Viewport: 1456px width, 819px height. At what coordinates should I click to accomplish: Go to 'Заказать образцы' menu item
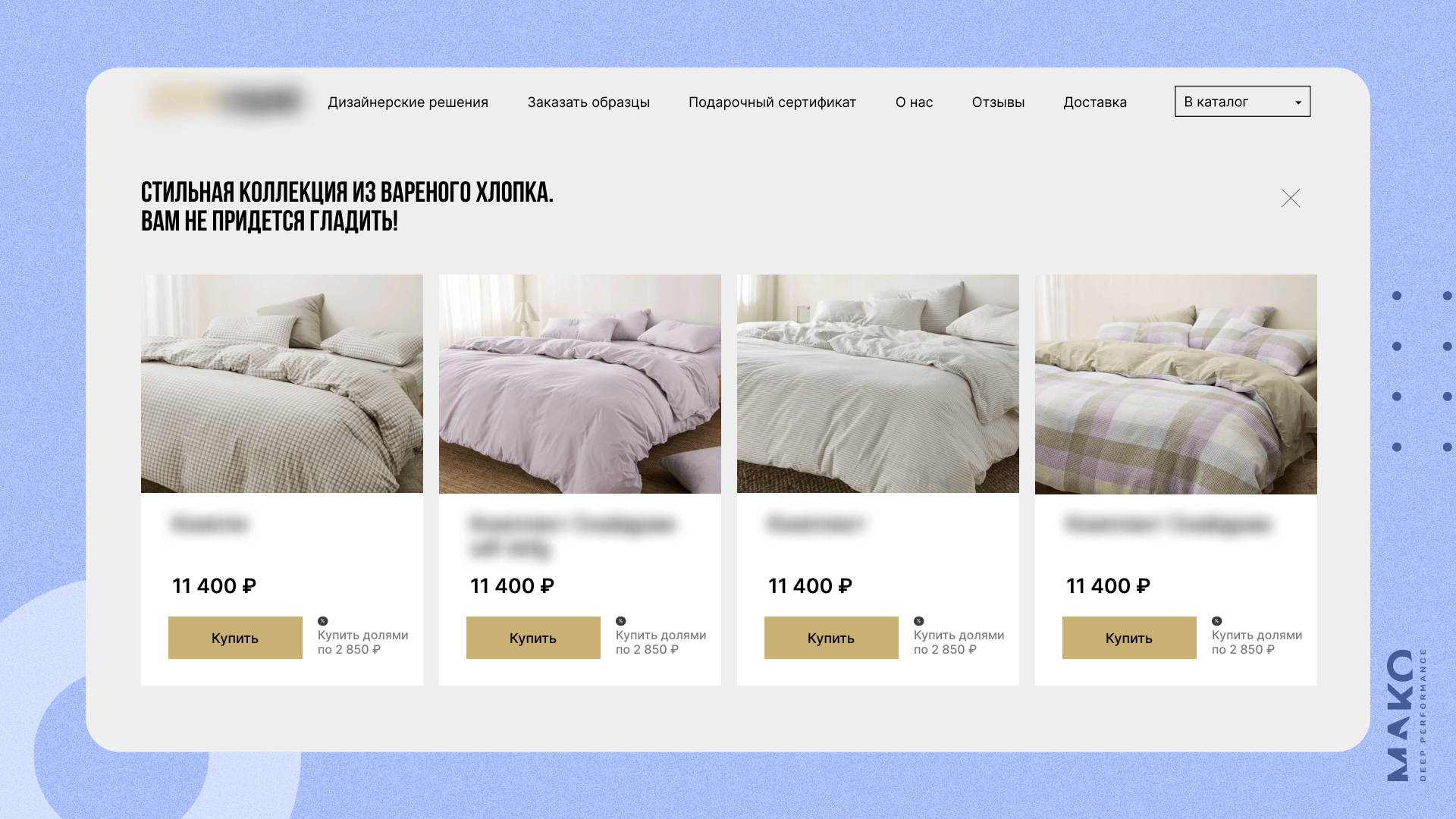[x=588, y=102]
